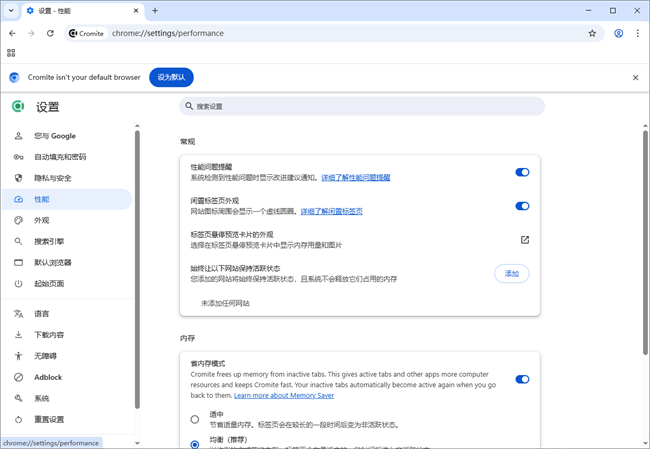Open the tab search dropdown arrow
This screenshot has width=650, height=449.
pos(11,10)
